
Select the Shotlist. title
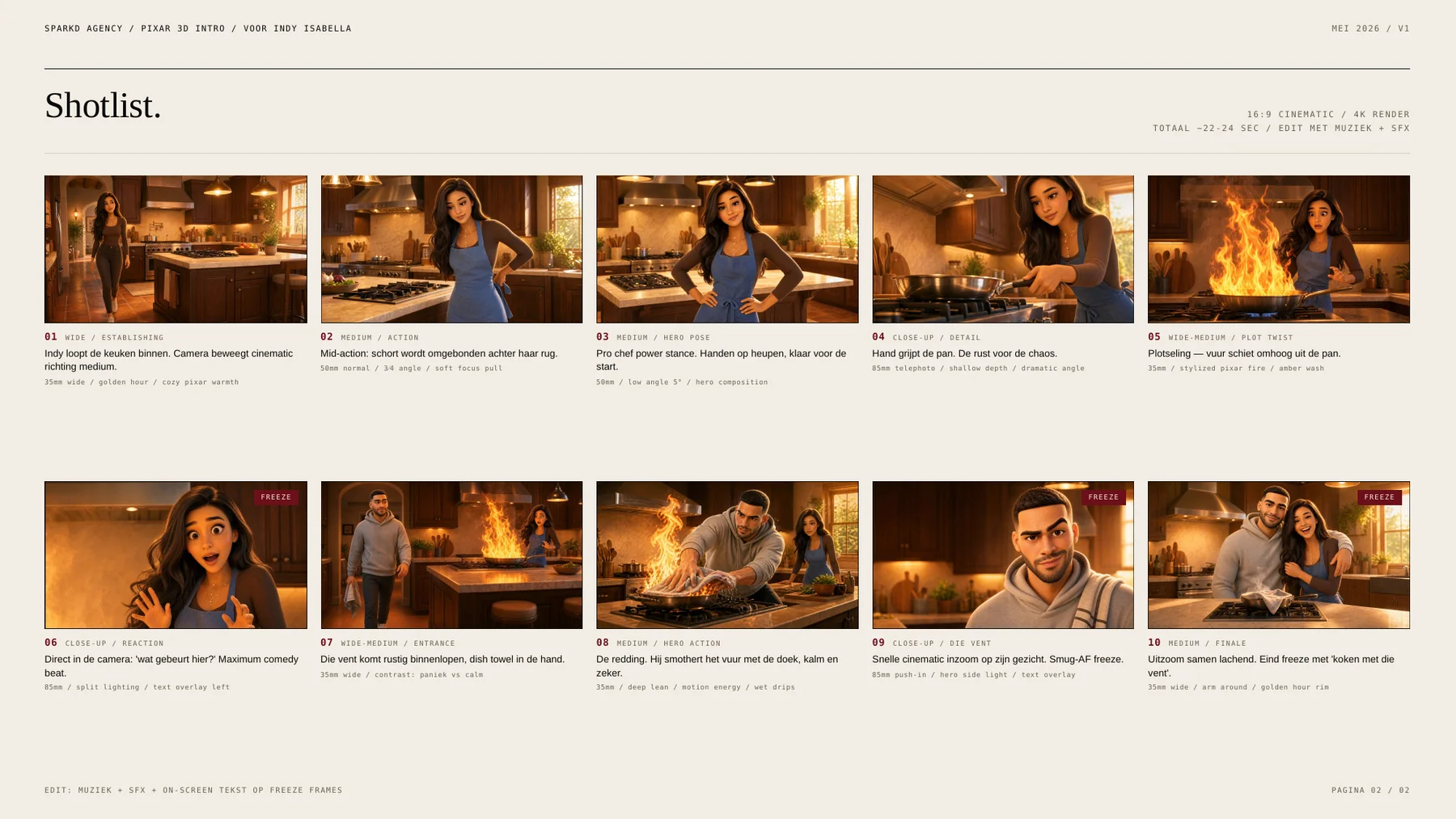(x=103, y=106)
